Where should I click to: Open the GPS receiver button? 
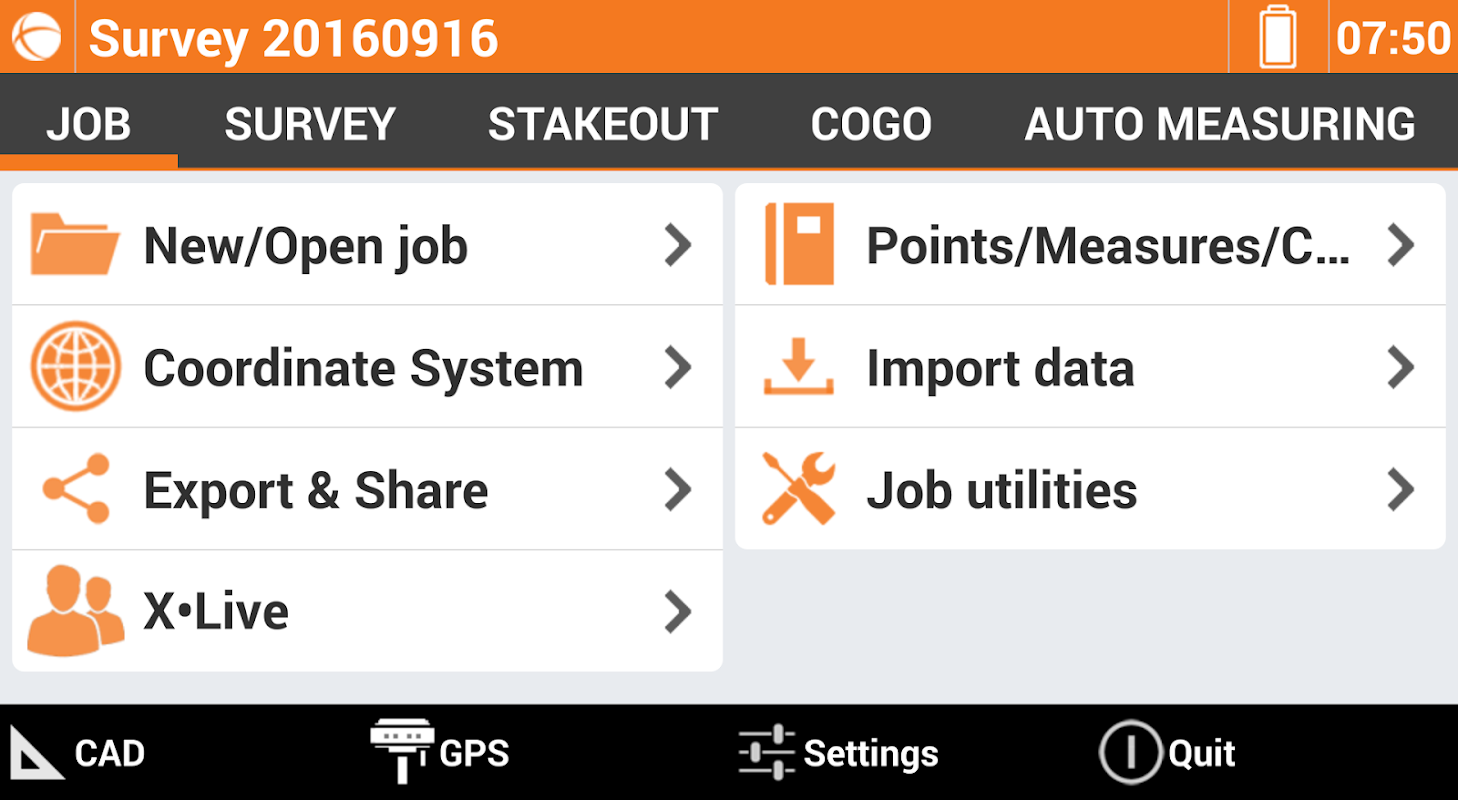(x=440, y=753)
